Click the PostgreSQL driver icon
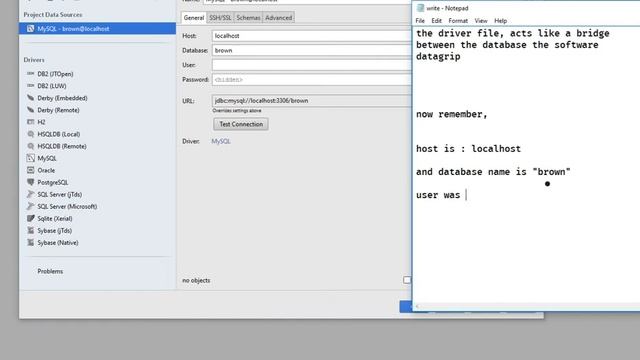 (31, 182)
